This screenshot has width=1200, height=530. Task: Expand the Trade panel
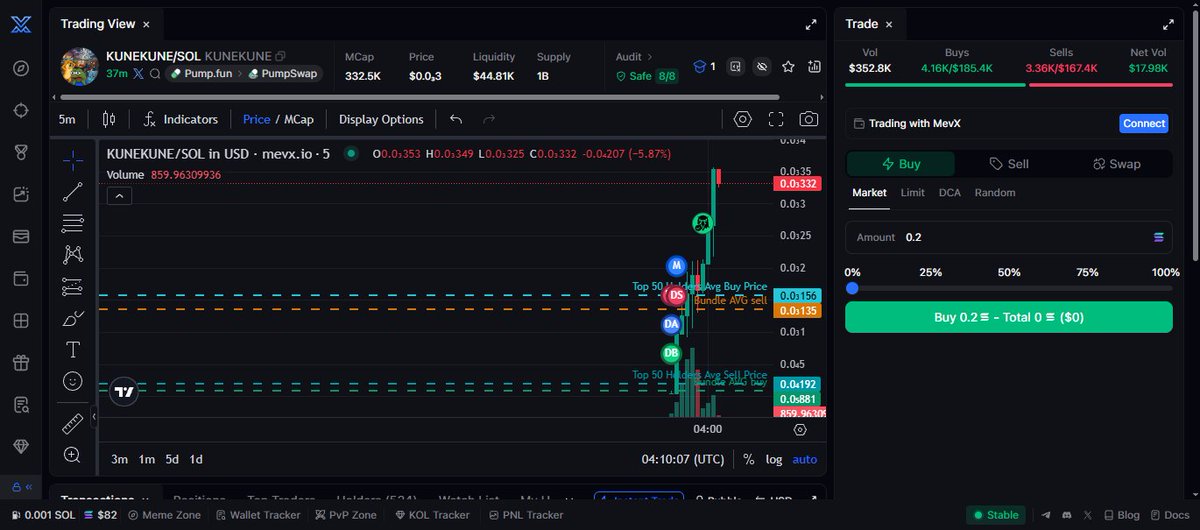(1167, 24)
